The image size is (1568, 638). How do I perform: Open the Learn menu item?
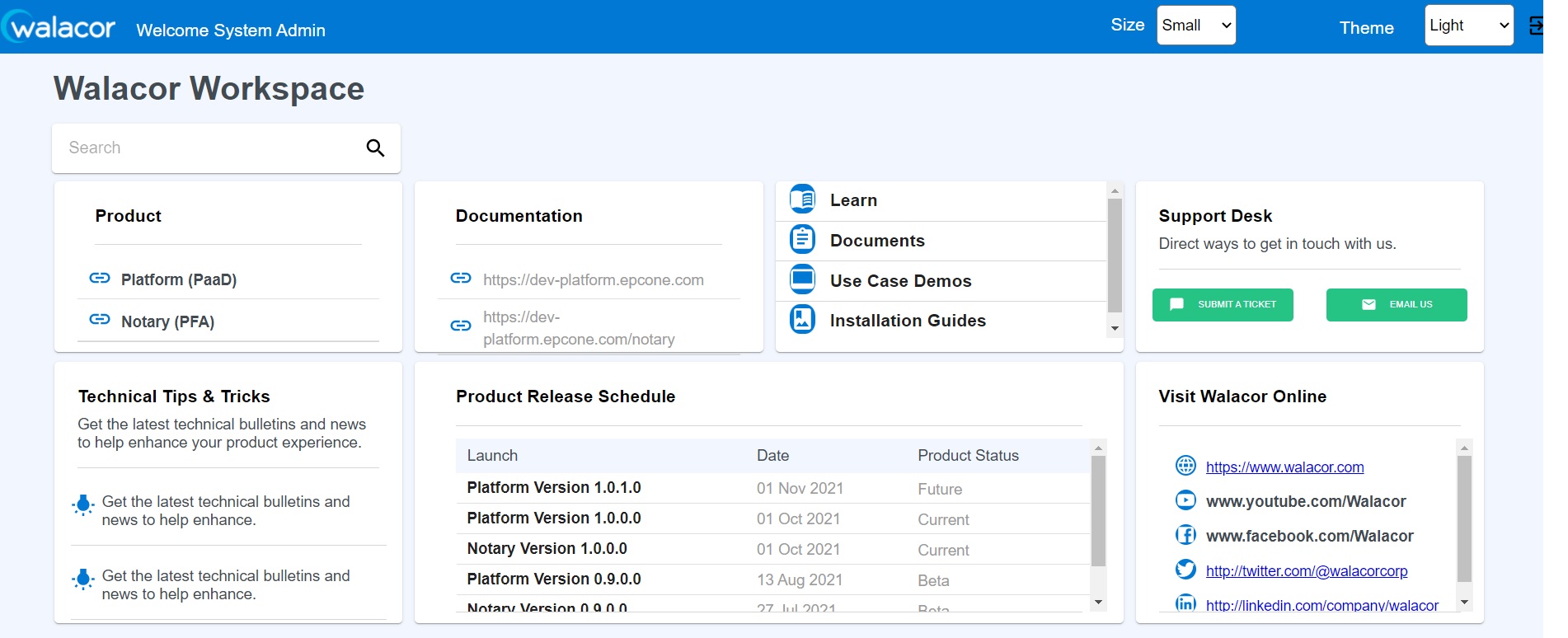click(x=853, y=200)
